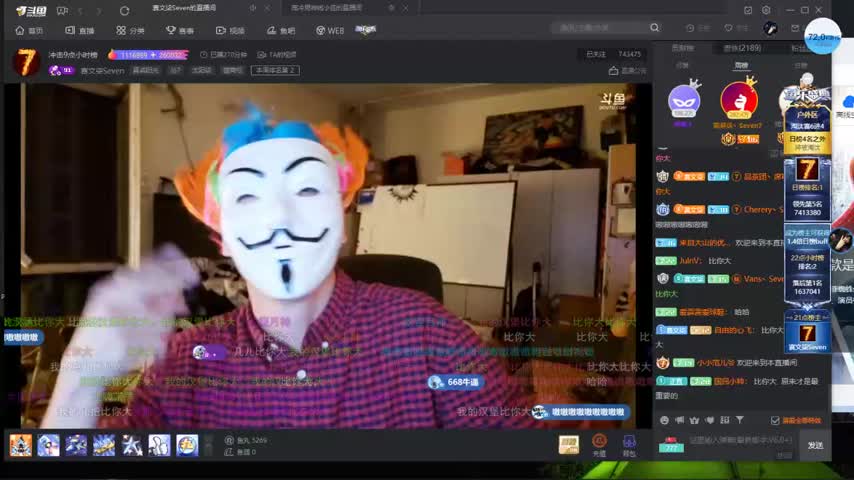Viewport: 854px width, 480px height.
Task: Click the second gift icon in gift bar
Action: [x=48, y=445]
